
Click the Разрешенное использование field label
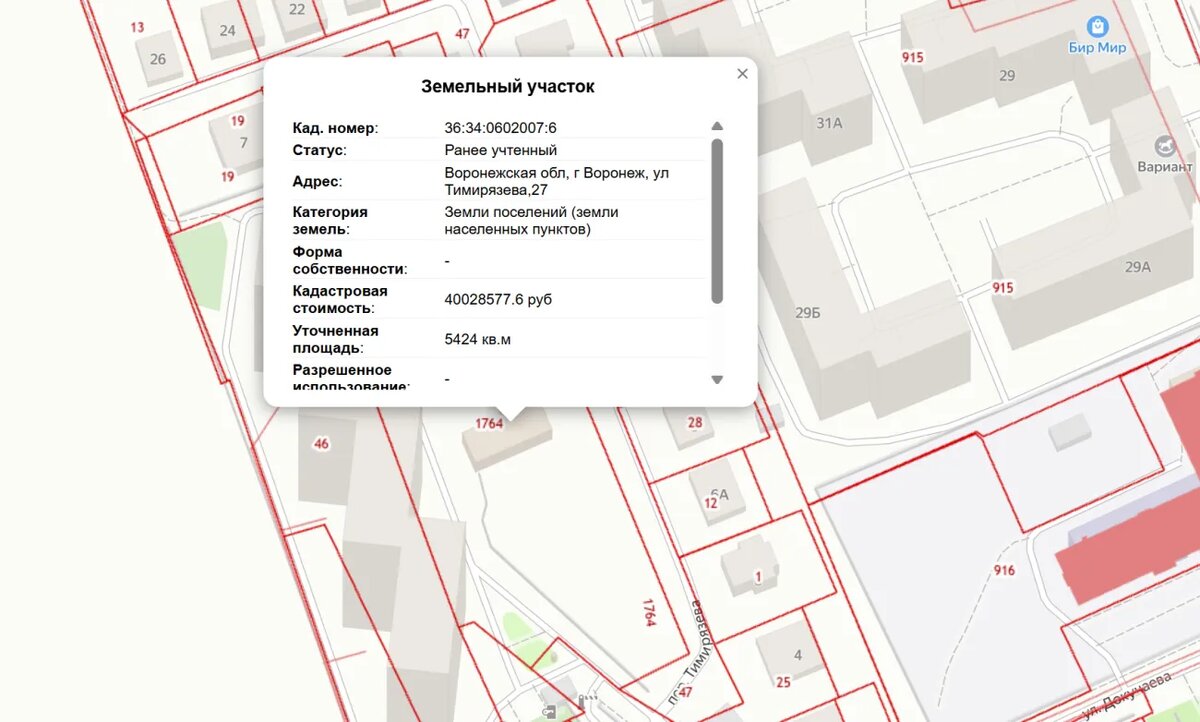click(x=351, y=377)
